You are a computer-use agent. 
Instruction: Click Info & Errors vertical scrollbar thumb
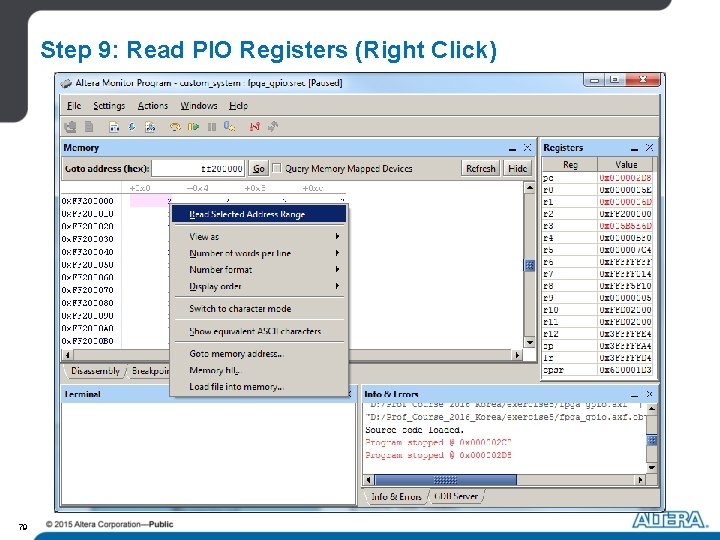652,440
